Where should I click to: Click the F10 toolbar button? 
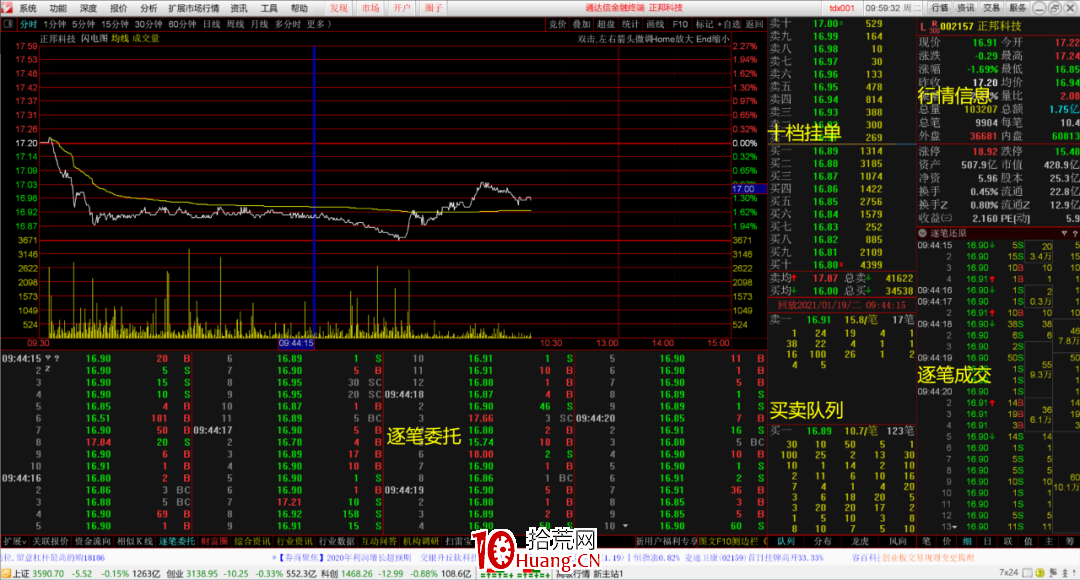[x=681, y=24]
